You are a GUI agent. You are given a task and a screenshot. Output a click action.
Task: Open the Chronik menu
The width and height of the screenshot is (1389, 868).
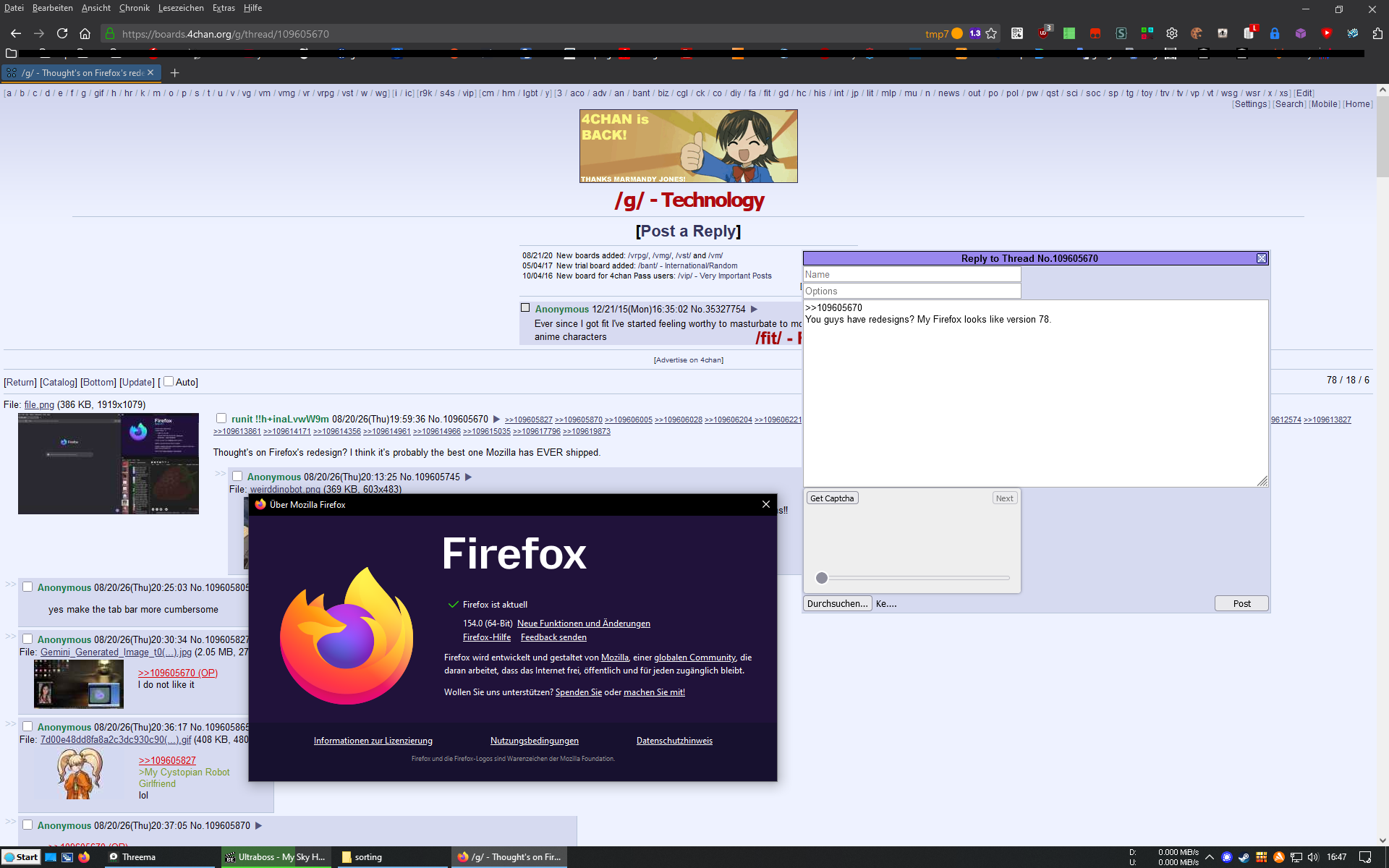[x=134, y=8]
